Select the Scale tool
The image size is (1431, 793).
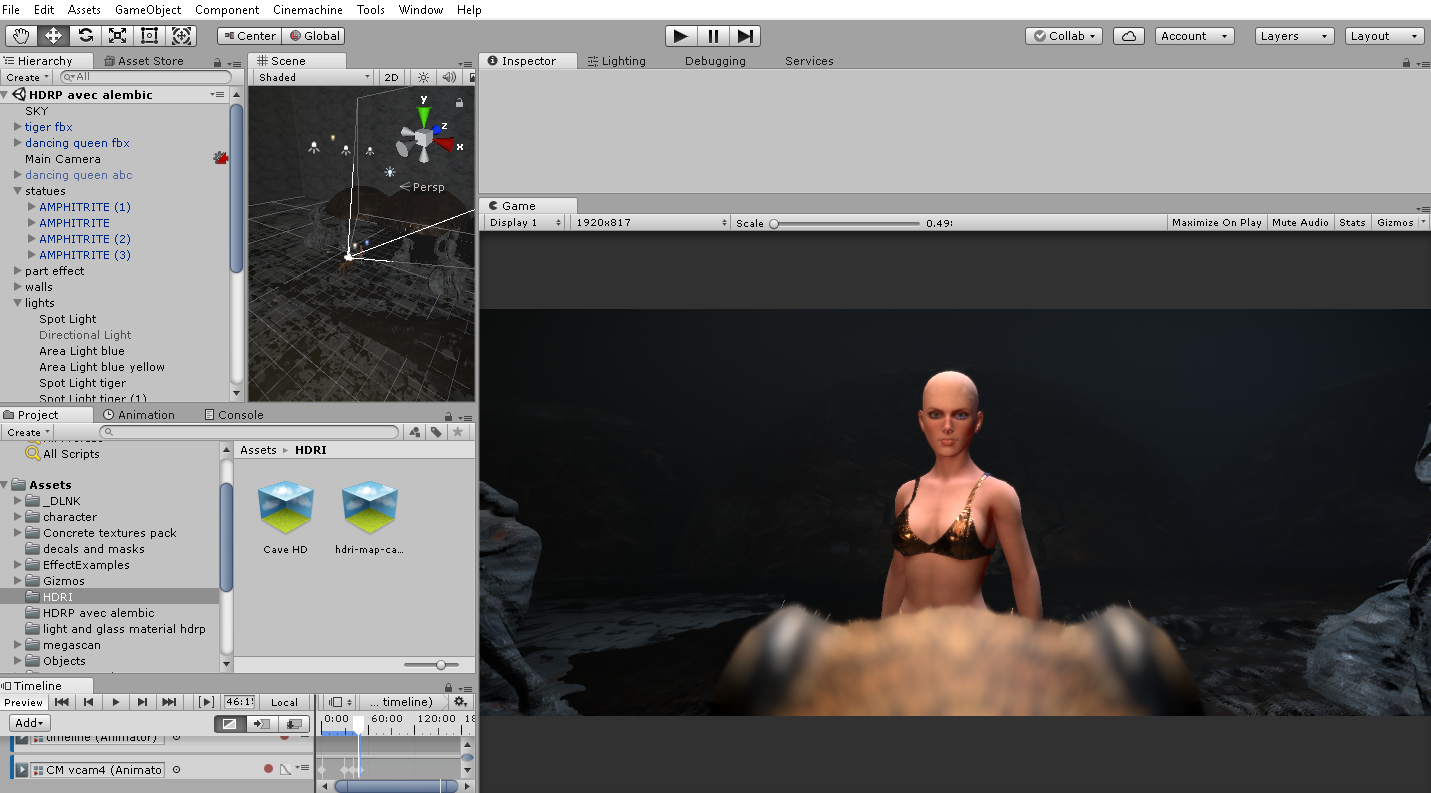point(117,36)
